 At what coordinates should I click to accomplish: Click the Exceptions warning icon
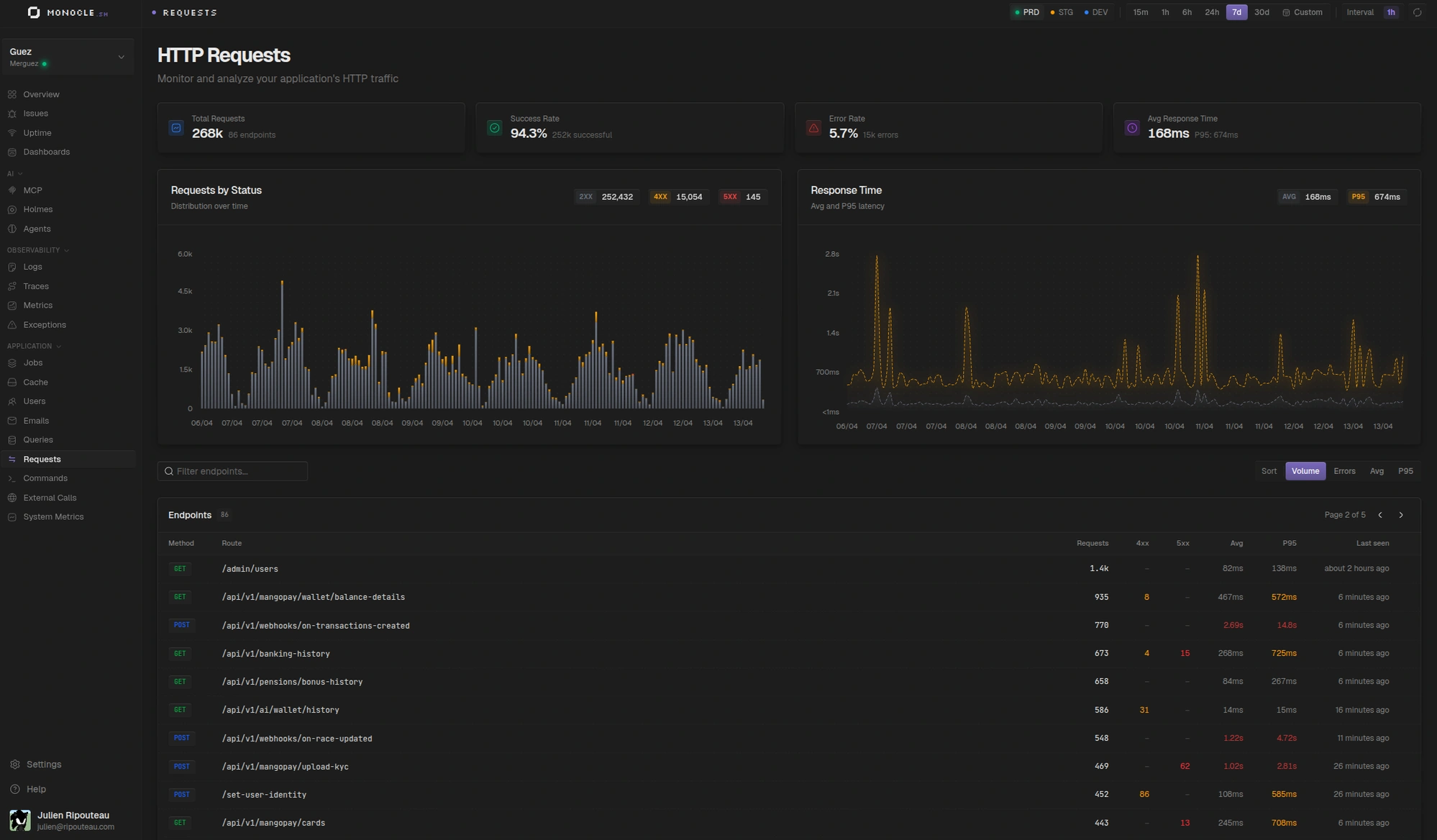coord(12,325)
